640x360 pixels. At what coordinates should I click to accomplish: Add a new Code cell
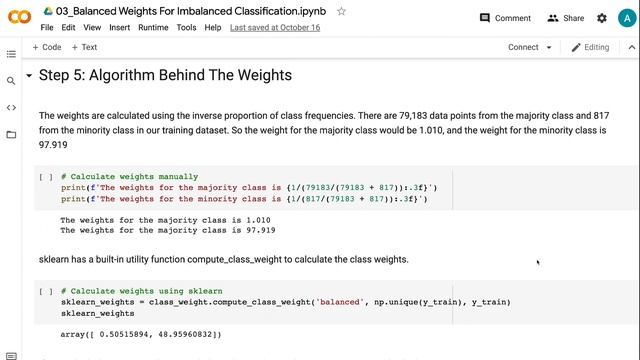point(47,47)
